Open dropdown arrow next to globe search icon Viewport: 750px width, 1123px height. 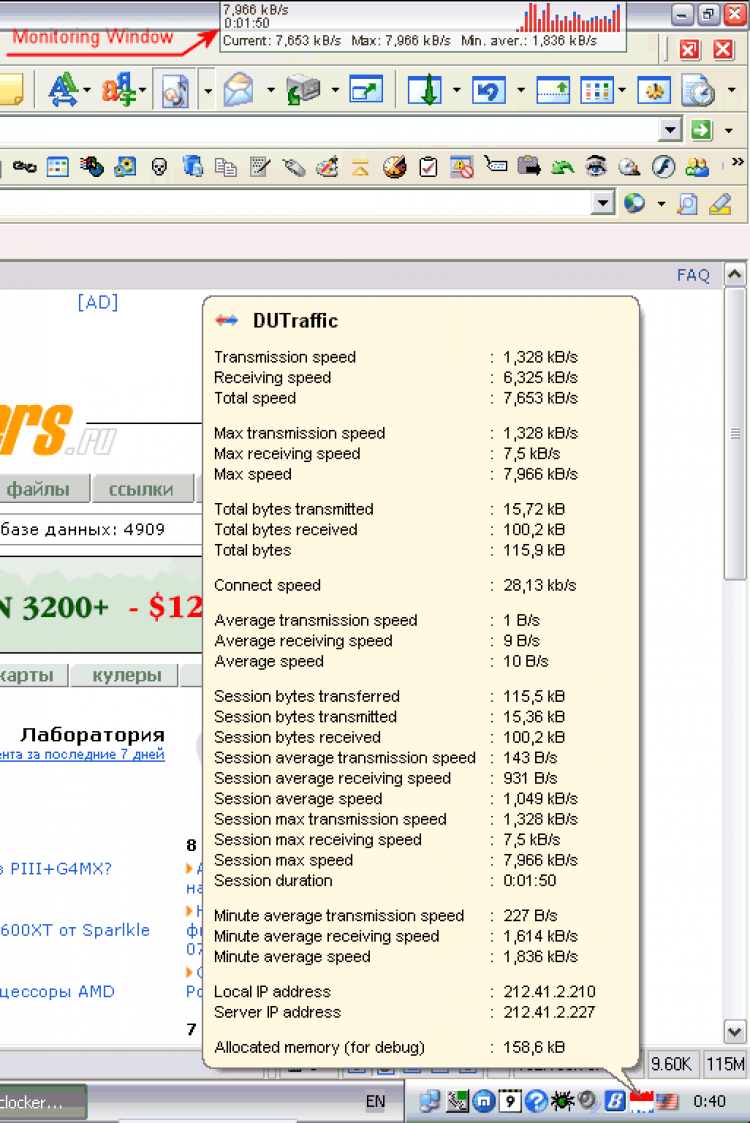tap(660, 204)
